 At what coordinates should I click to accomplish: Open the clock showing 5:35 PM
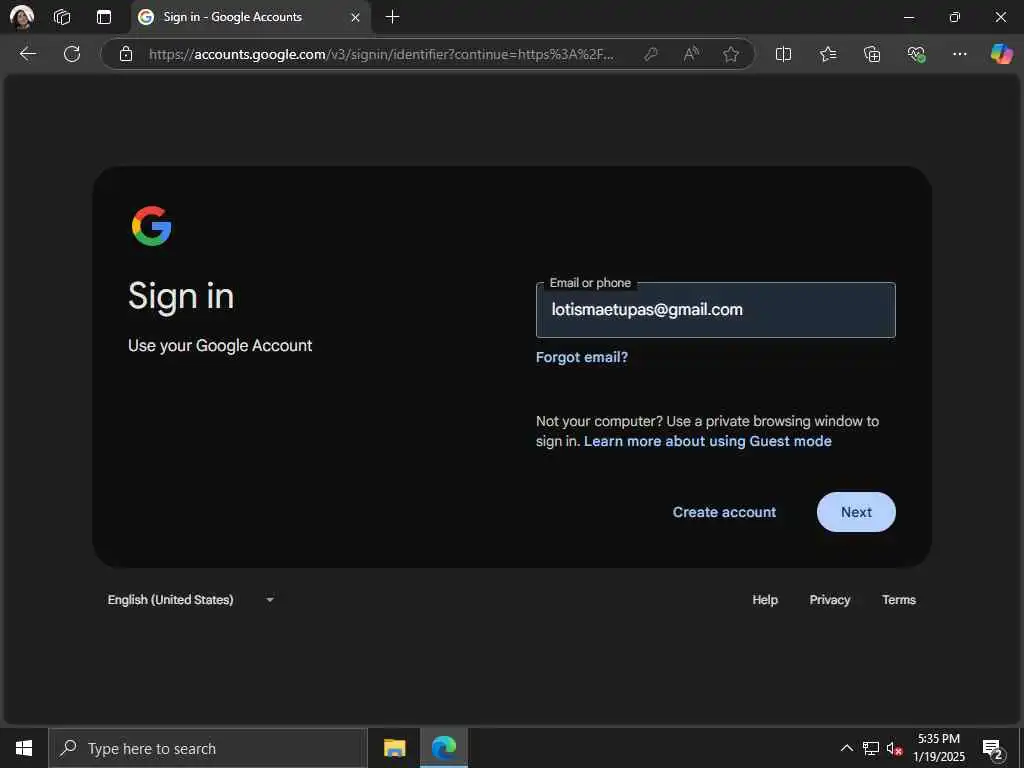pyautogui.click(x=939, y=748)
